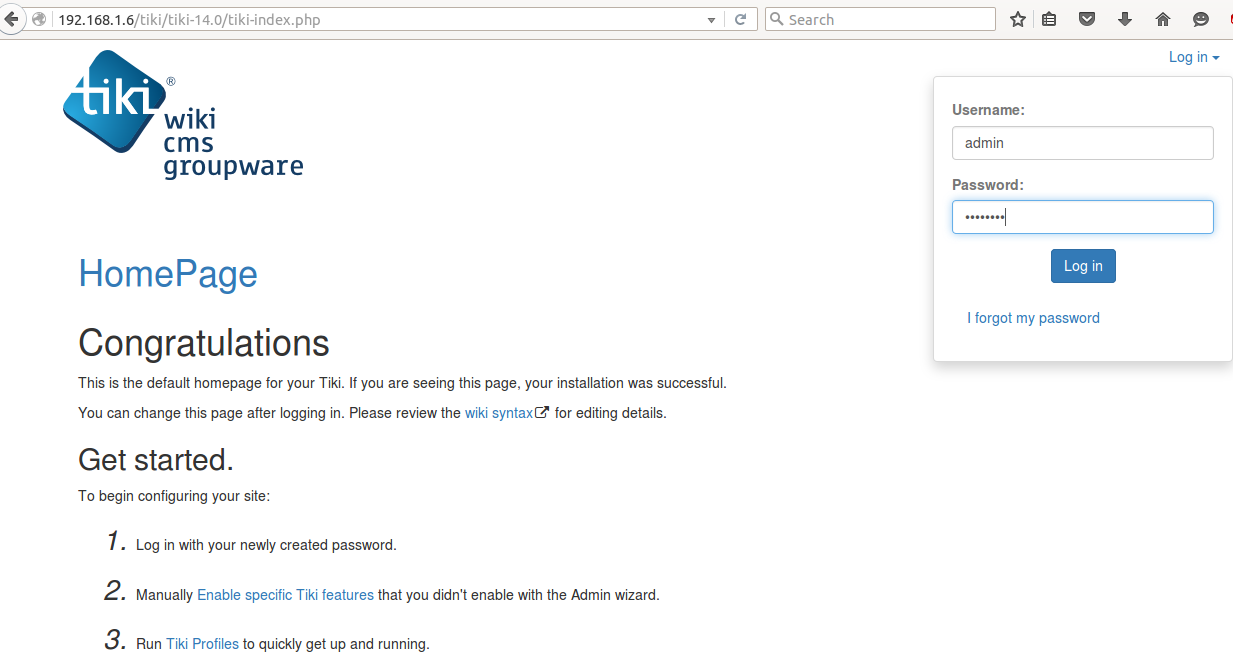The image size is (1233, 653).
Task: Click the Tiki wiki cms groupware logo
Action: [x=183, y=114]
